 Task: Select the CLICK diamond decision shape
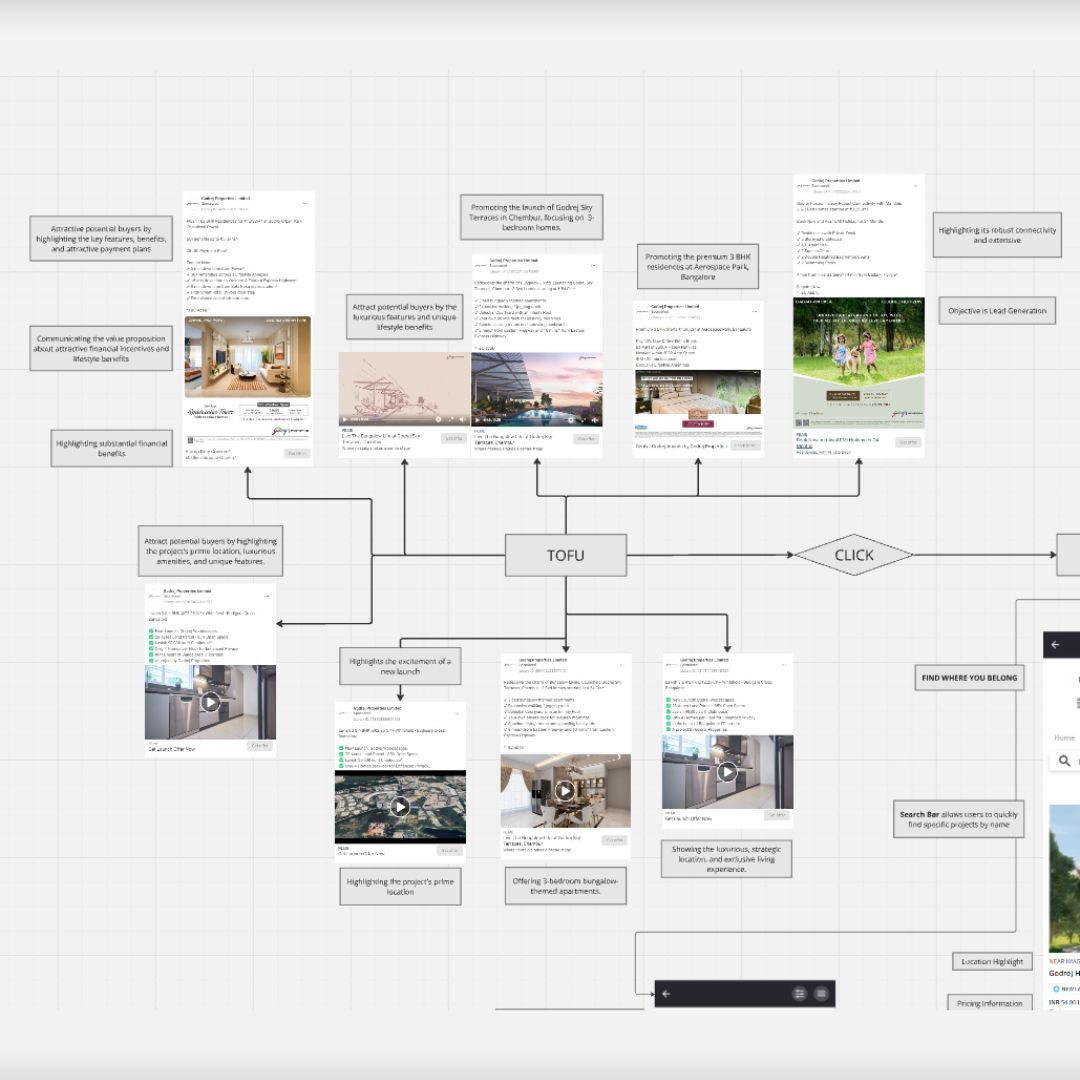853,555
